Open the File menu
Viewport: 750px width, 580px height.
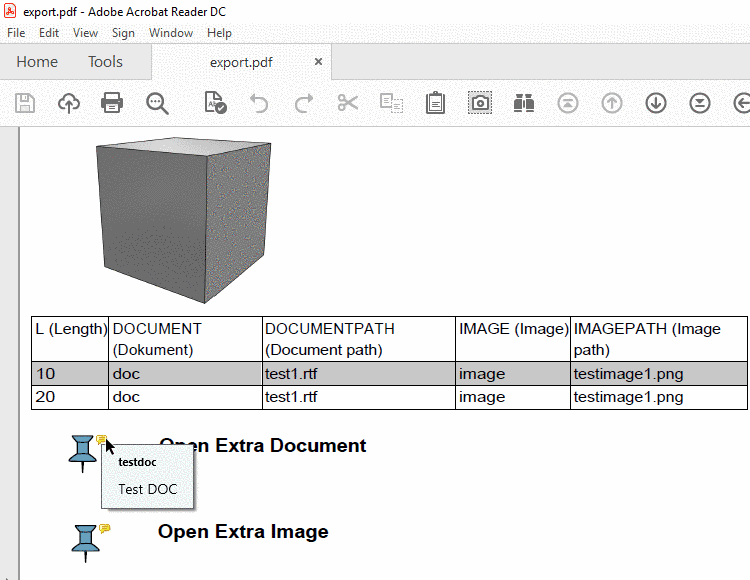(x=16, y=33)
